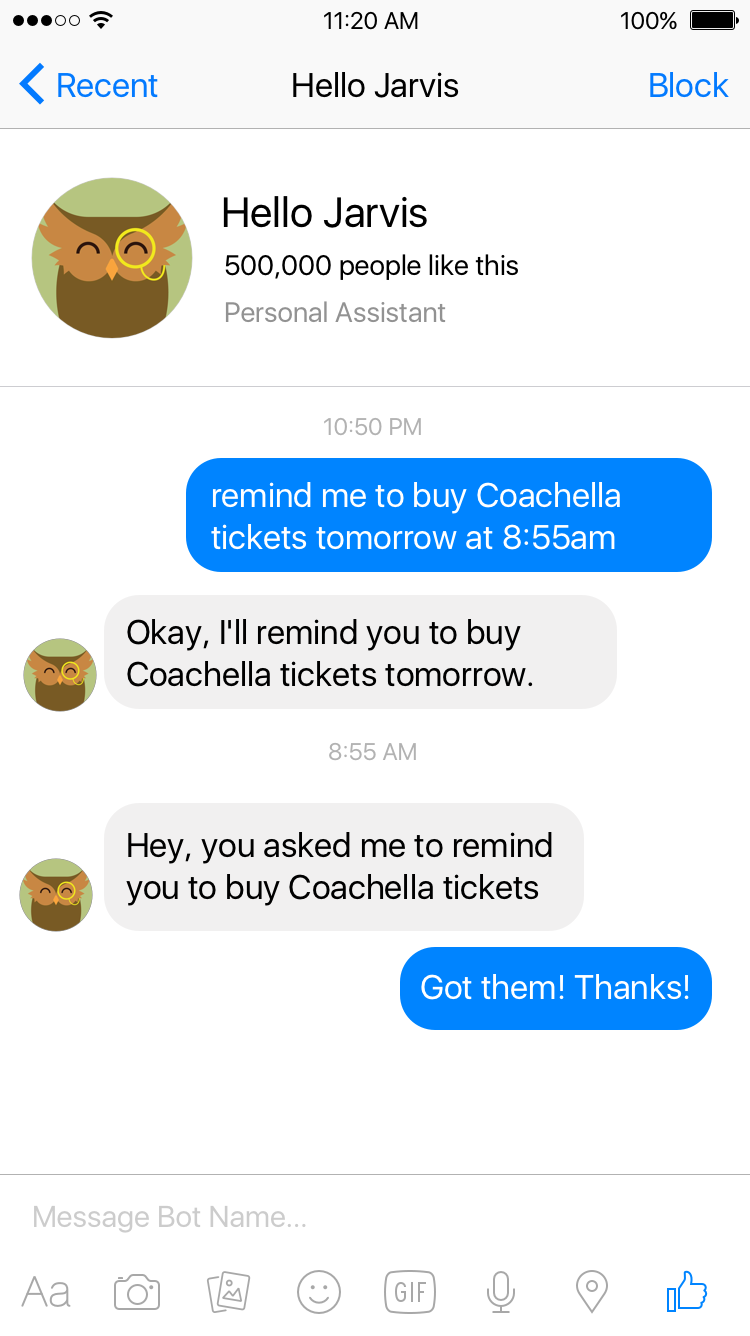The height and width of the screenshot is (1336, 750).
Task: Tap the "remind me to buy Coachella" message
Action: click(x=448, y=515)
